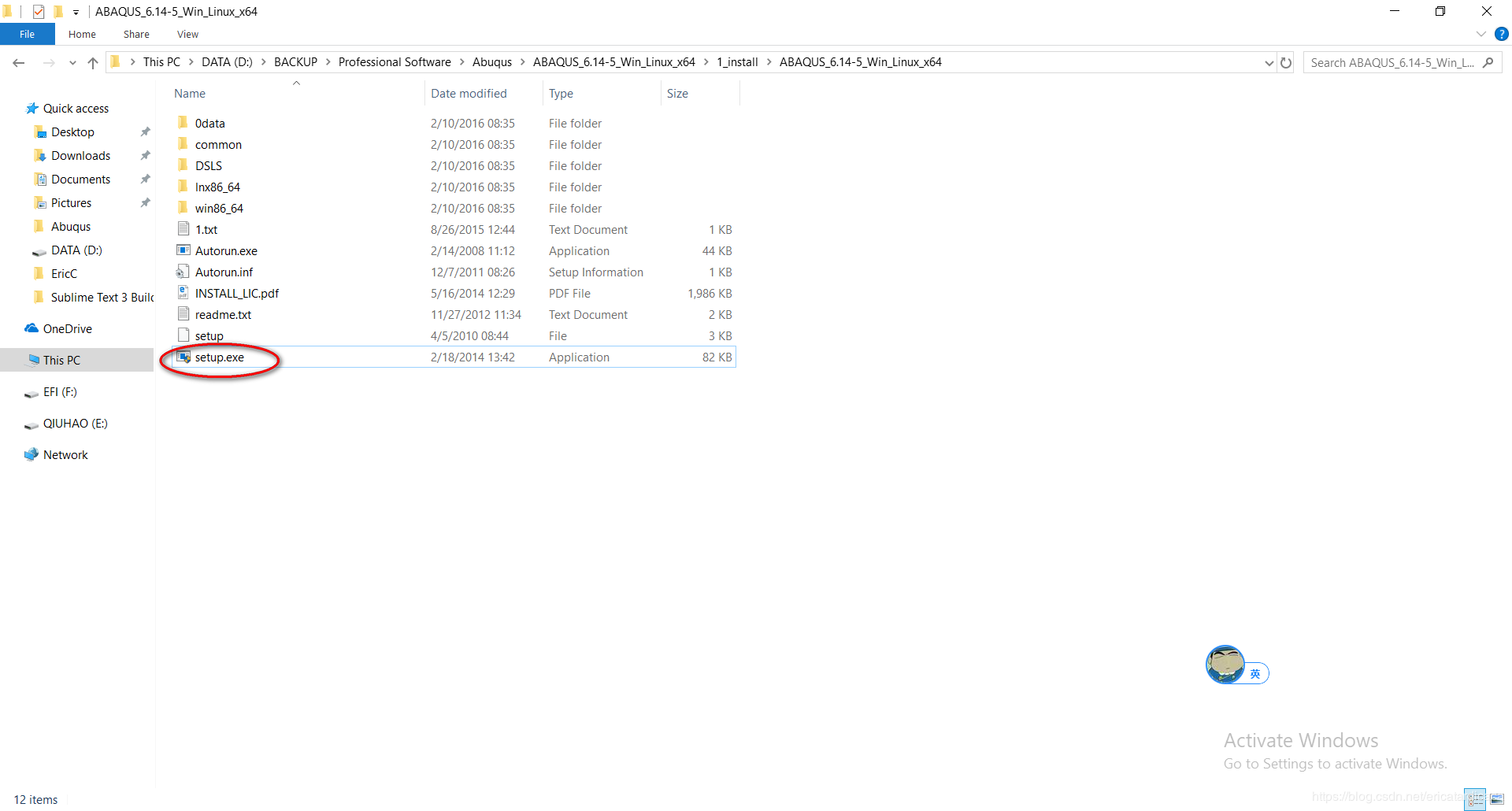Select This PC in navigation pane
The image size is (1512, 811).
(61, 360)
